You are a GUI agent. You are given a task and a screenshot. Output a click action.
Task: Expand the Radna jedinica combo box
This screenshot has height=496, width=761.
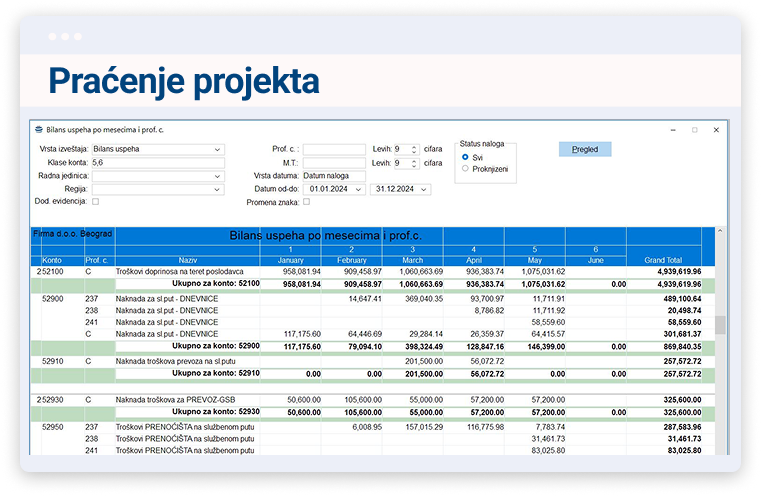pos(217,176)
